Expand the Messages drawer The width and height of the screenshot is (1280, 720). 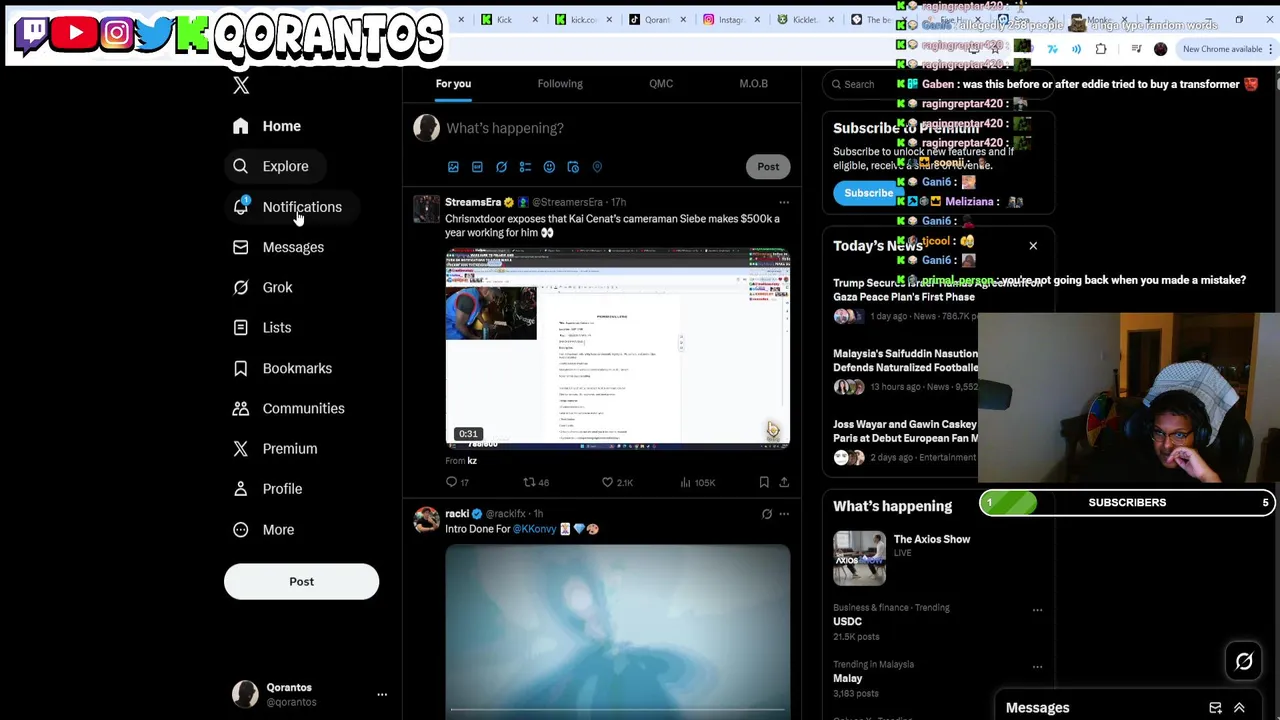pos(1239,708)
